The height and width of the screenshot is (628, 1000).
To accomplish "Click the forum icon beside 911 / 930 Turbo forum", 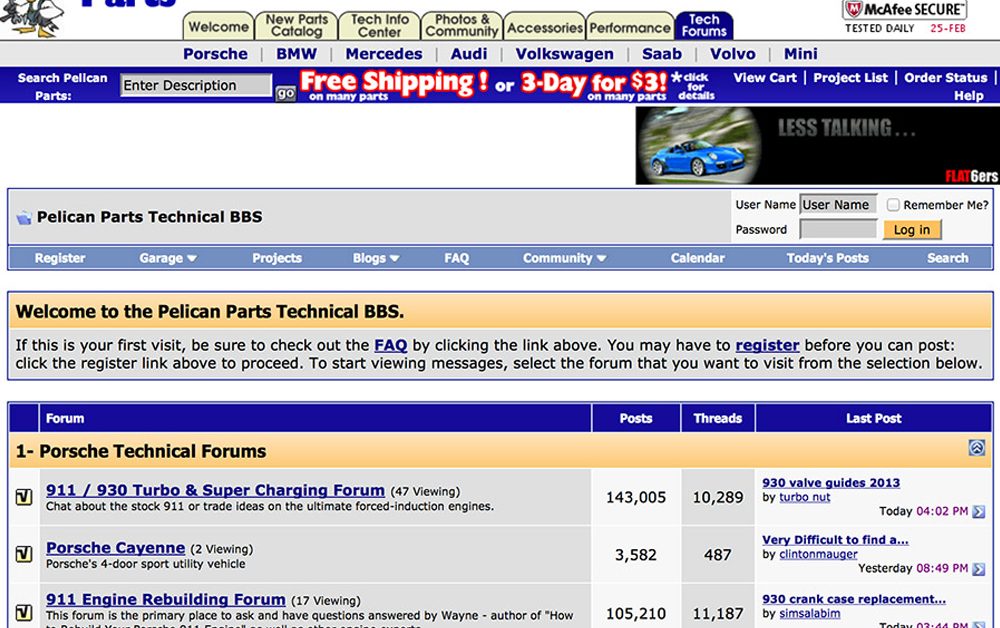I will (x=23, y=497).
